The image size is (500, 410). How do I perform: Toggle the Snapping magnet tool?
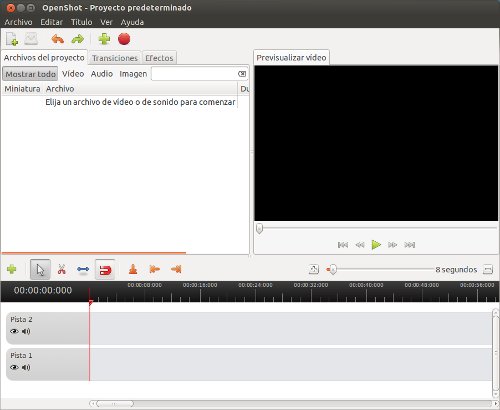coord(105,269)
